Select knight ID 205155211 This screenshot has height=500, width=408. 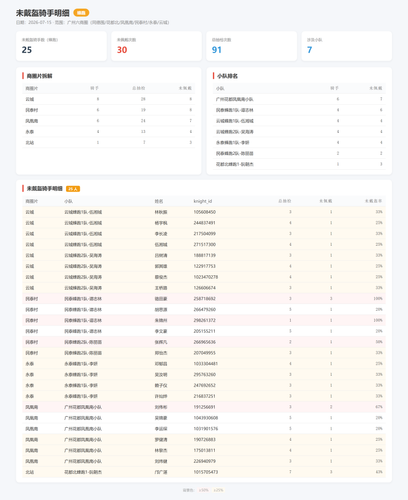point(205,331)
